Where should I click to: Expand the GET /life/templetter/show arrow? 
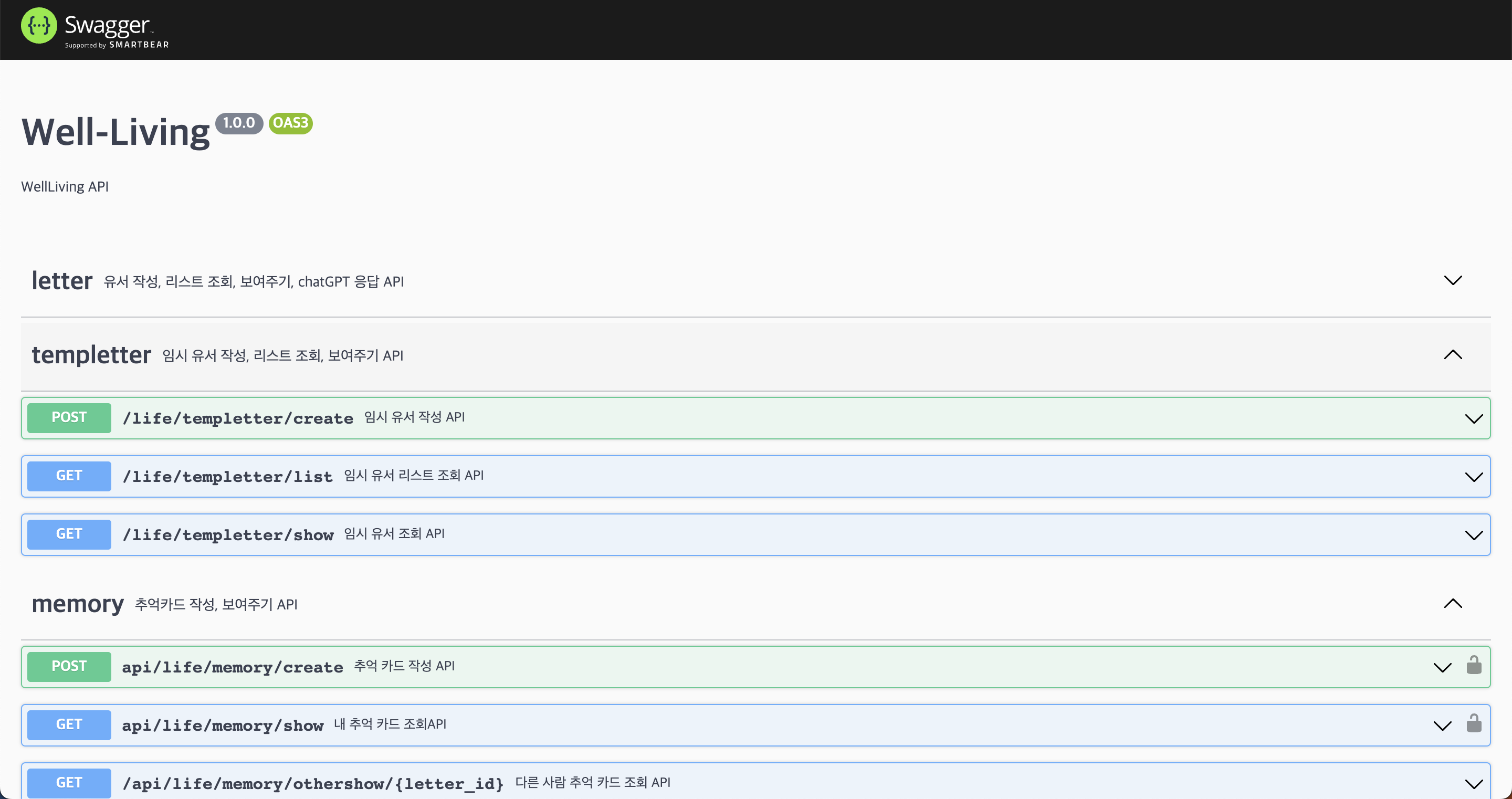click(1473, 535)
